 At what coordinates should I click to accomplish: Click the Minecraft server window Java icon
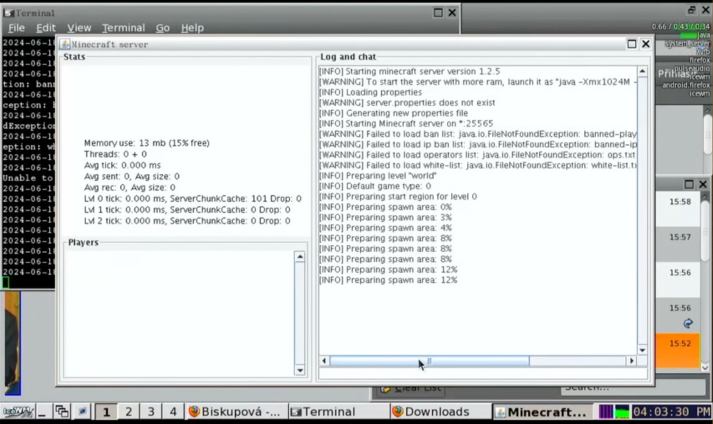tap(65, 44)
